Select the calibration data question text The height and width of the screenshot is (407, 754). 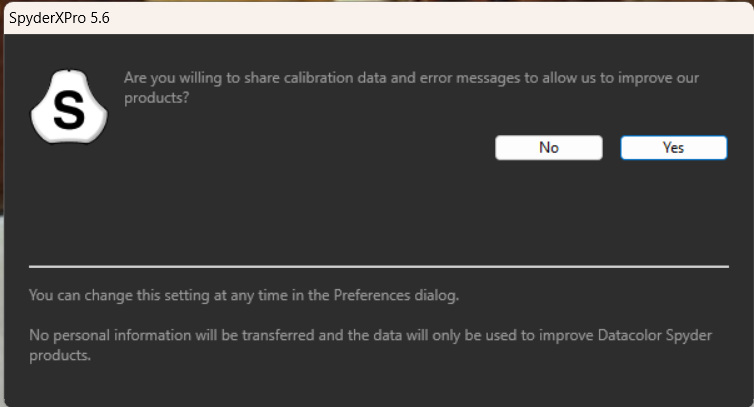pos(411,88)
